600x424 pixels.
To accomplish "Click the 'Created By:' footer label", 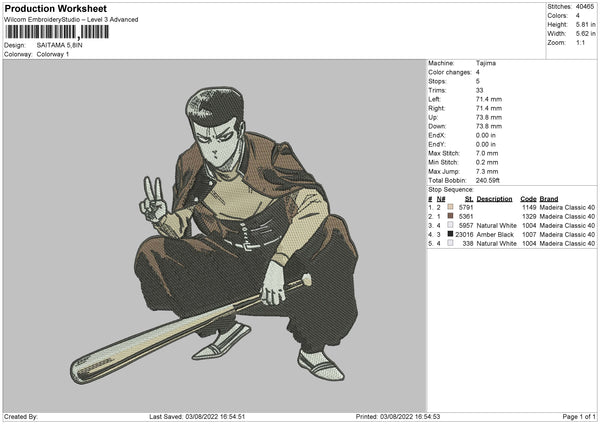I will [21, 417].
